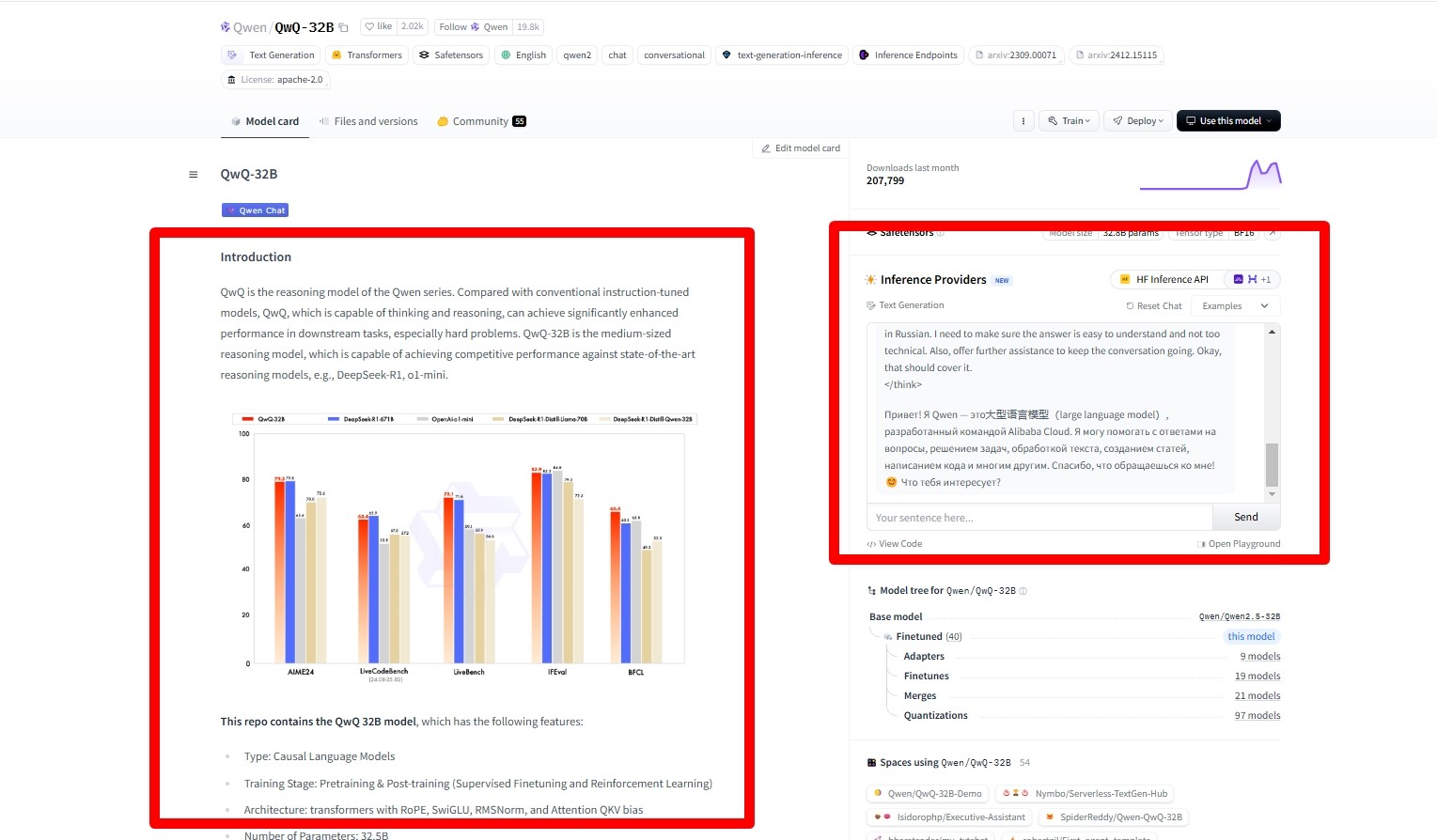This screenshot has height=840, width=1437.
Task: Expand the Deploy dropdown
Action: pos(1138,120)
